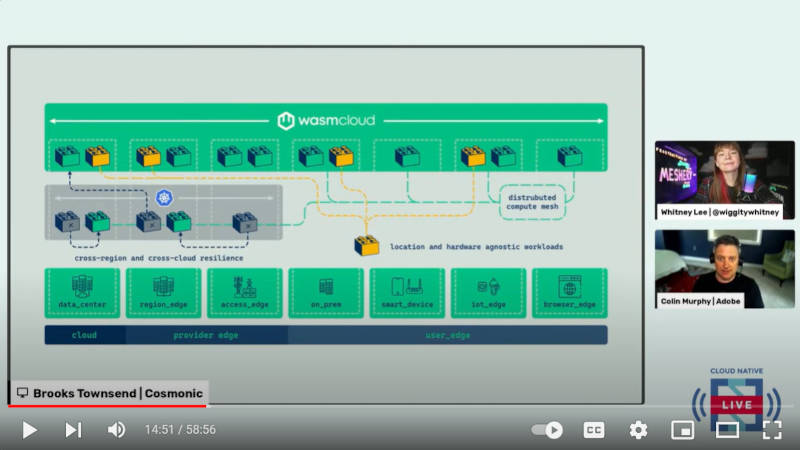The width and height of the screenshot is (800, 450).
Task: Click the 14:51 / 58:56 time display
Action: tap(180, 430)
